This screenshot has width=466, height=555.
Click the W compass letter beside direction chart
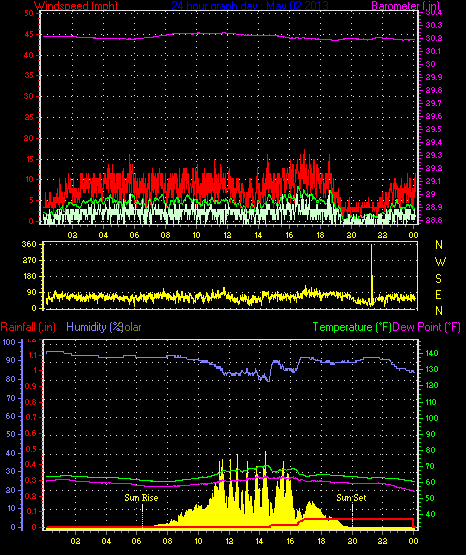click(440, 262)
